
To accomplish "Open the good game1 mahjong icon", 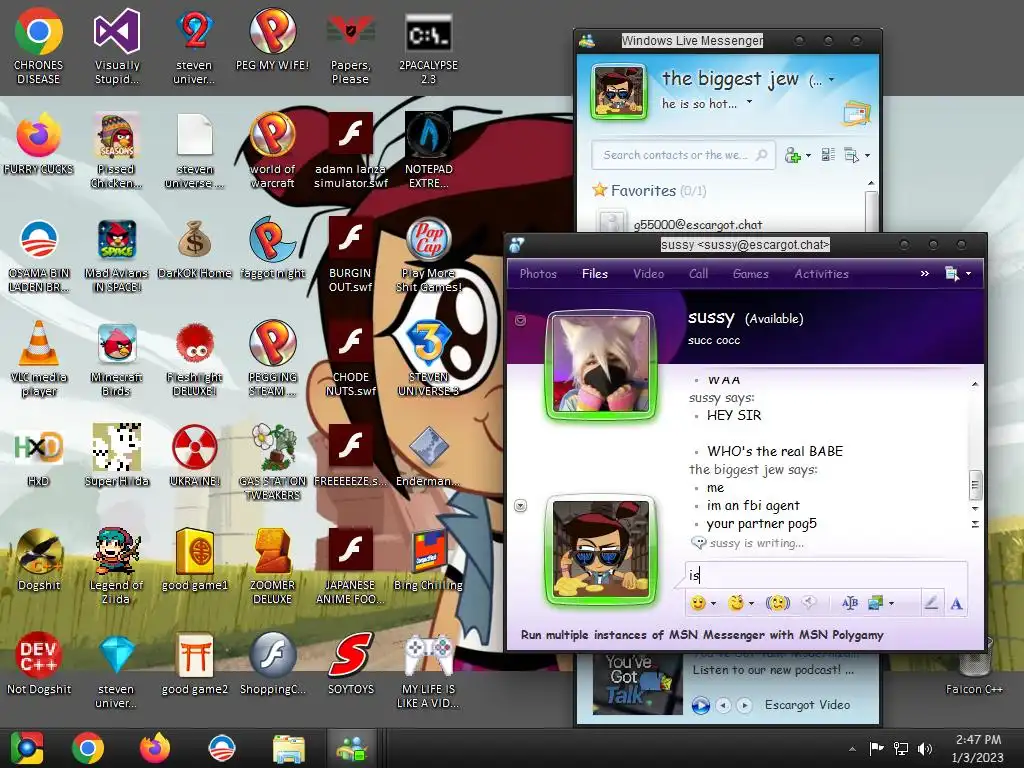I will point(195,560).
